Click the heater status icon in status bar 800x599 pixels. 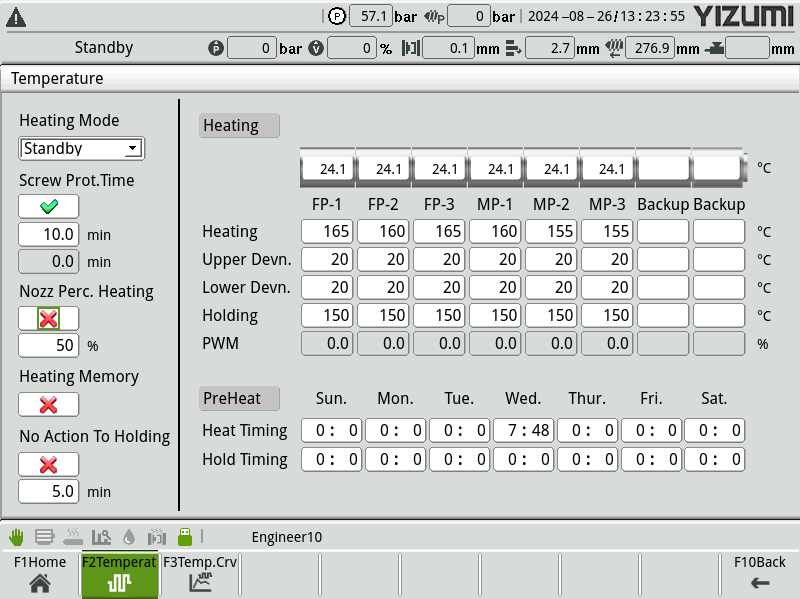click(x=72, y=537)
